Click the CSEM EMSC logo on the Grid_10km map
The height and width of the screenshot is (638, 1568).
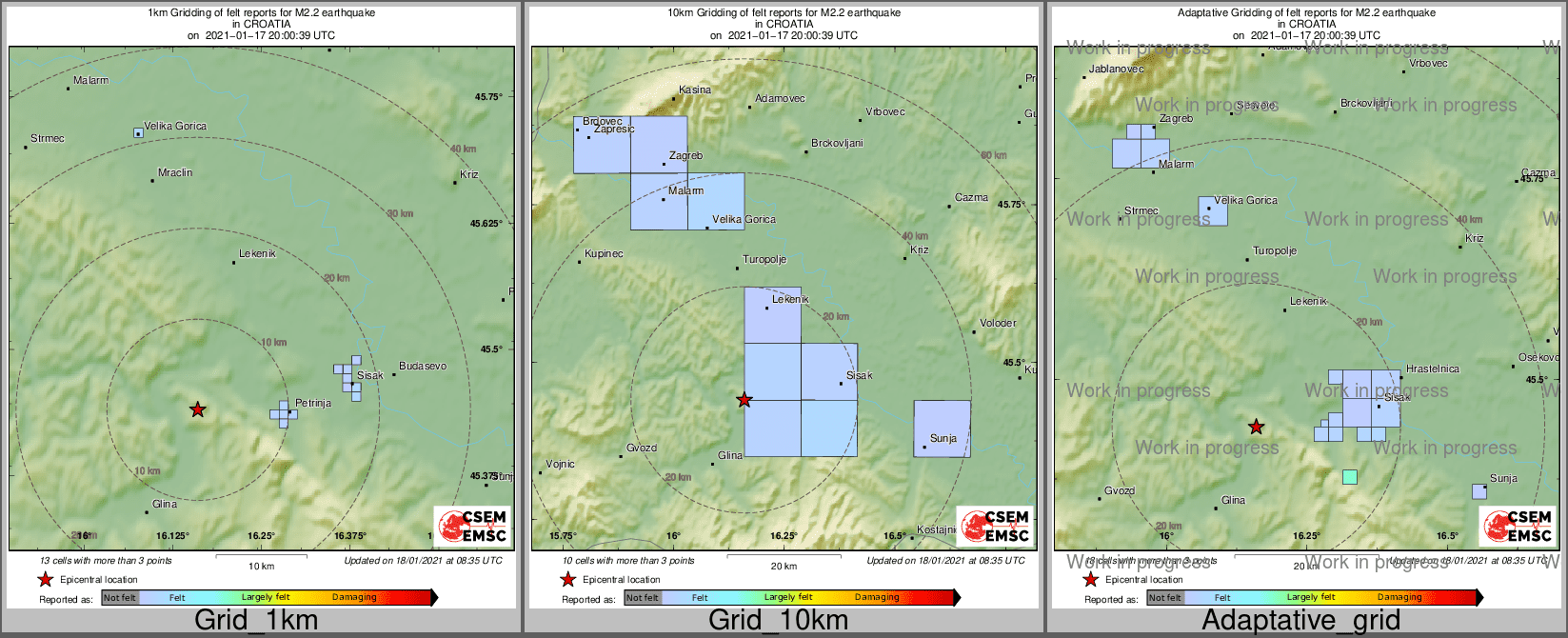tap(995, 526)
